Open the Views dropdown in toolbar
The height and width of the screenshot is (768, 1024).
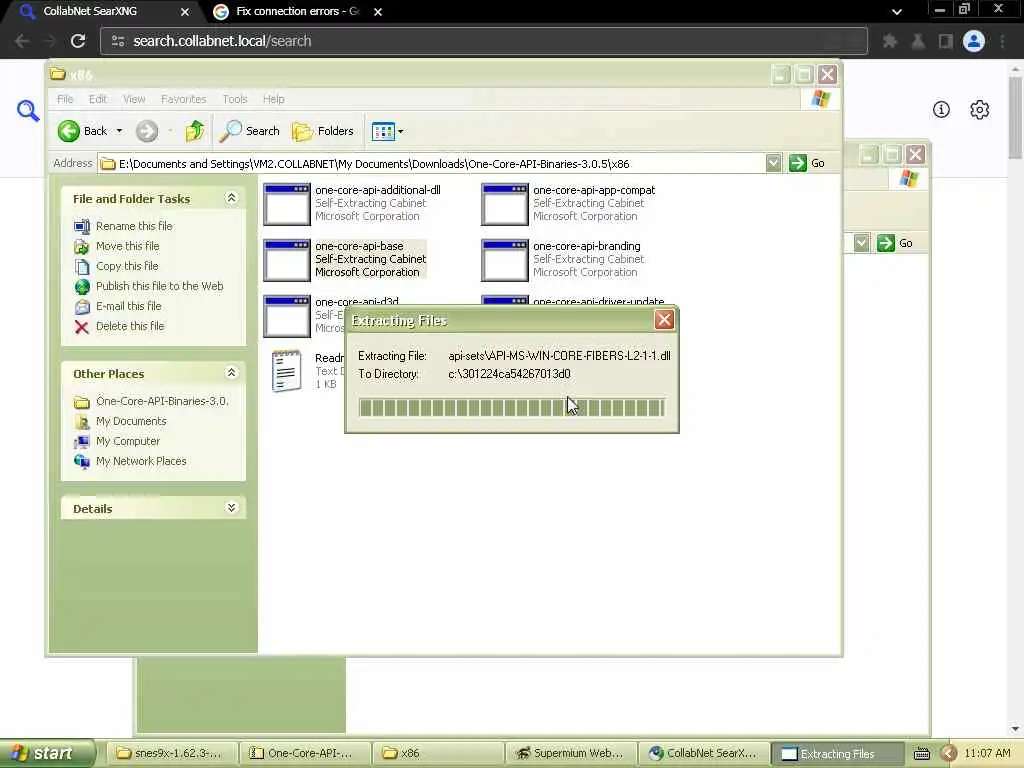[387, 131]
